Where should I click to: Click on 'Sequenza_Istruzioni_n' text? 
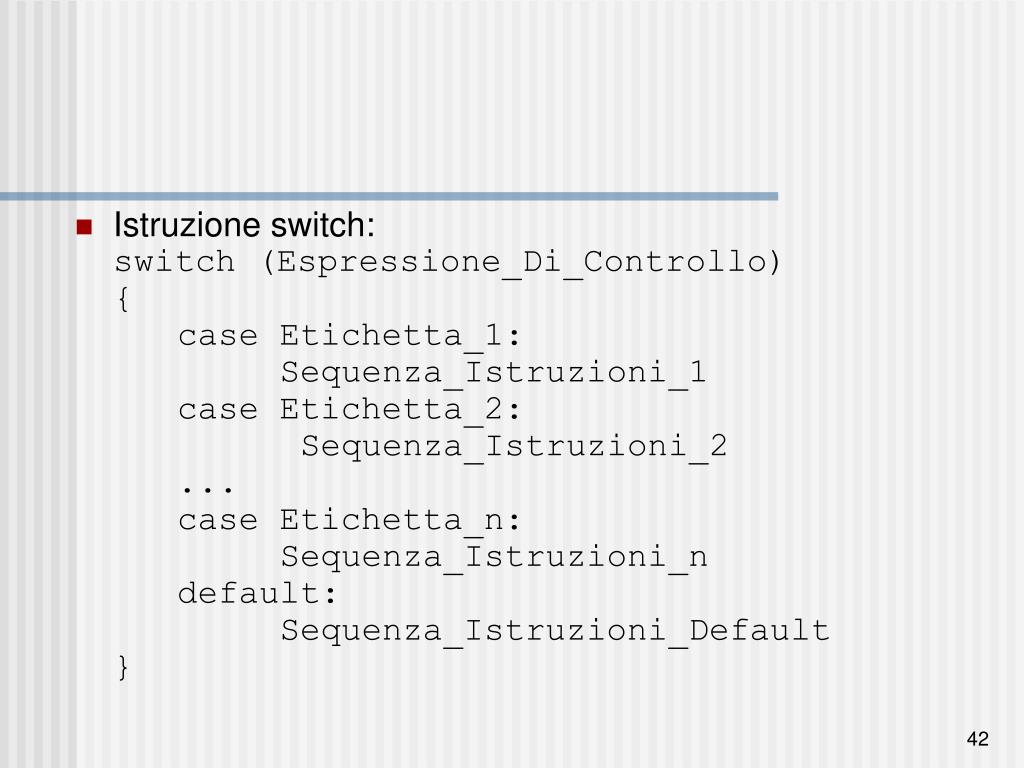click(x=494, y=558)
